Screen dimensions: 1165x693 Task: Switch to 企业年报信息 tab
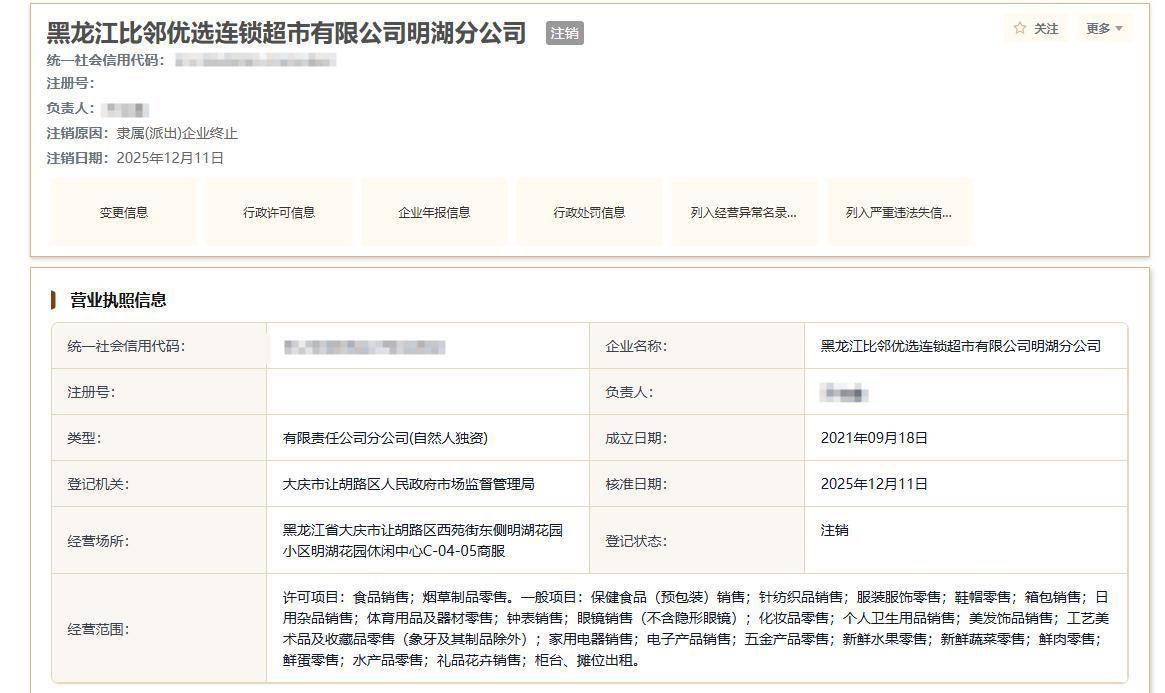click(435, 212)
